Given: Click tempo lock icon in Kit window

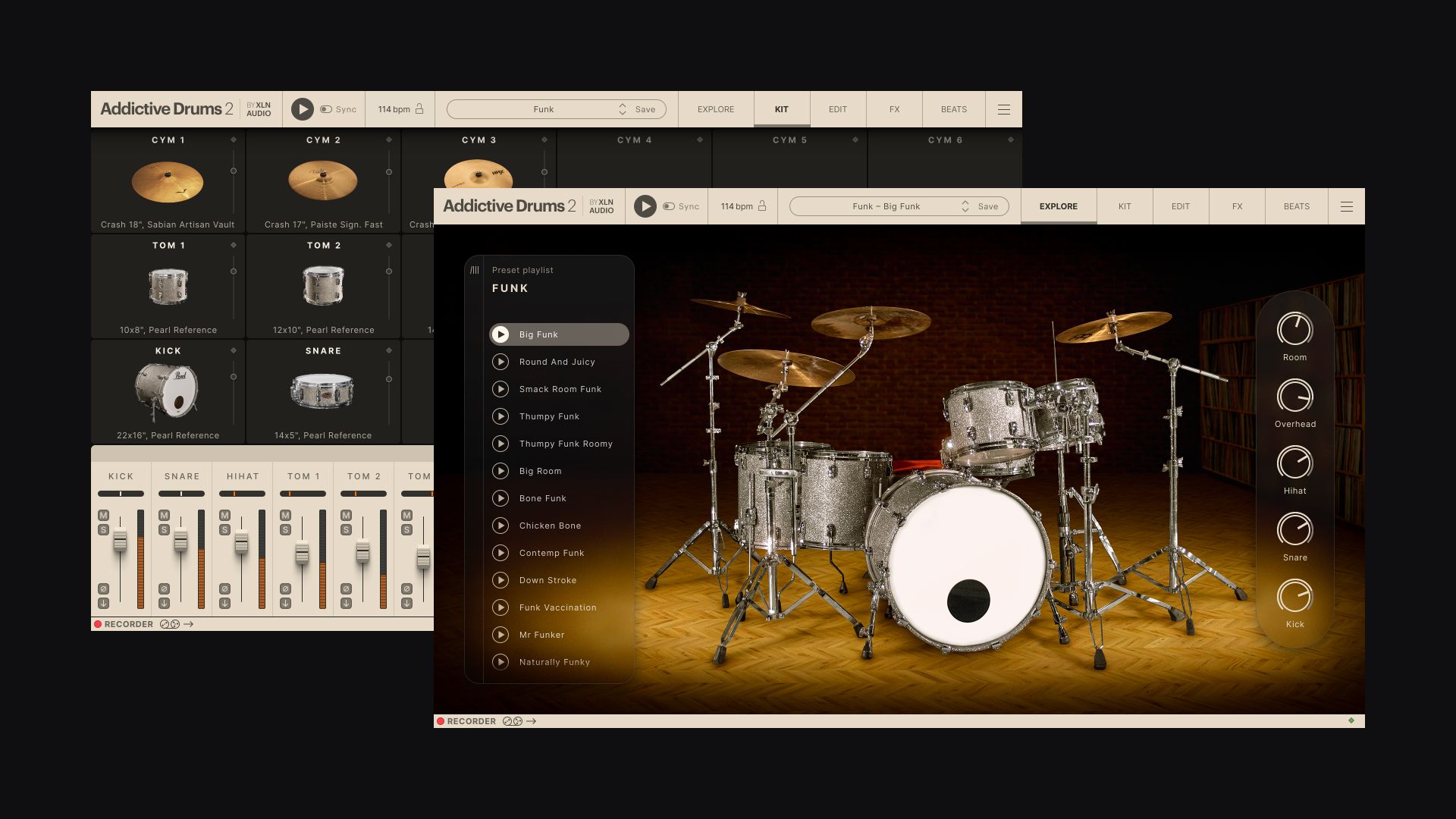Looking at the screenshot, I should coord(419,109).
